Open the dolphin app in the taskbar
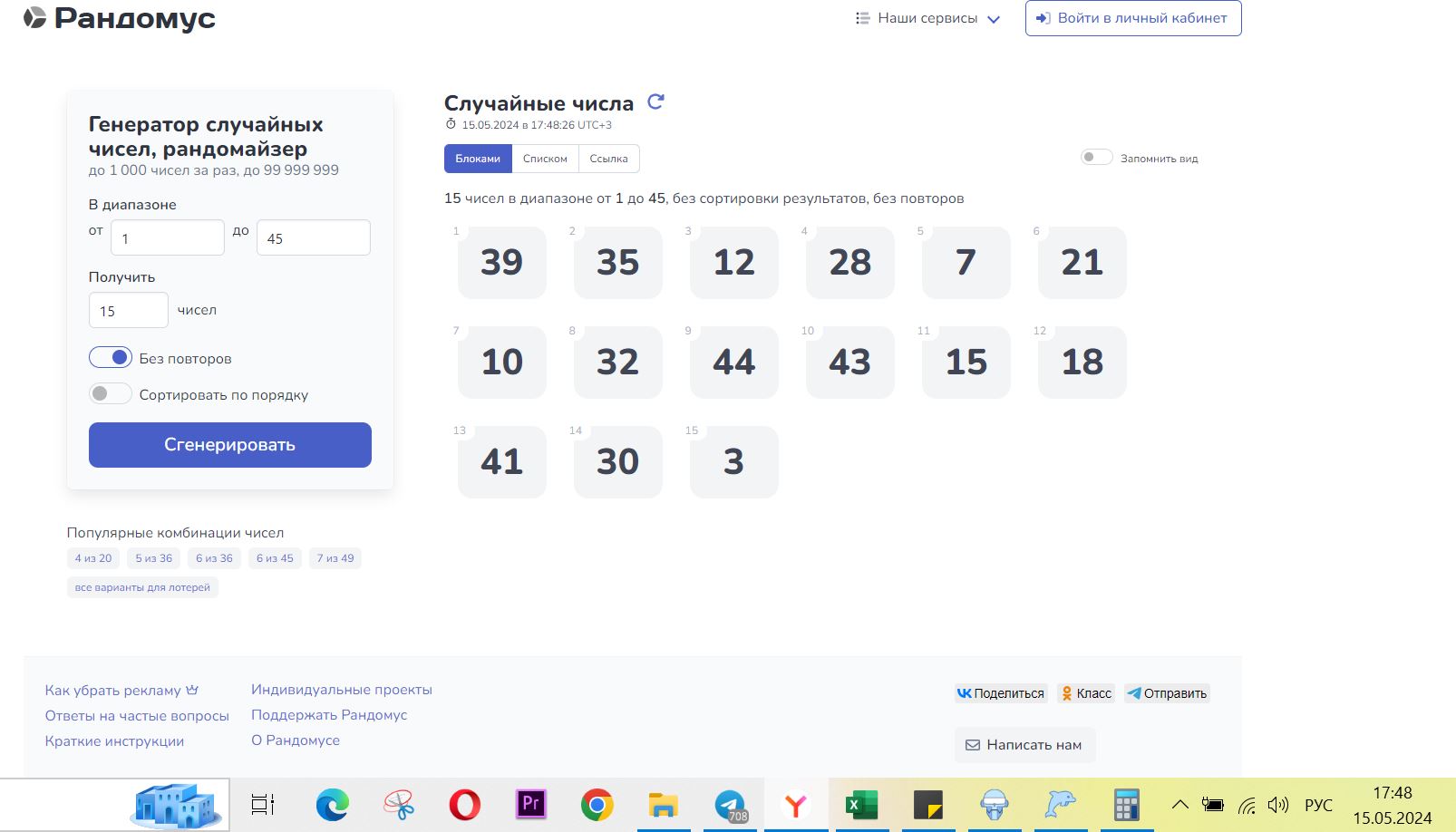The width and height of the screenshot is (1456, 832). [1061, 804]
